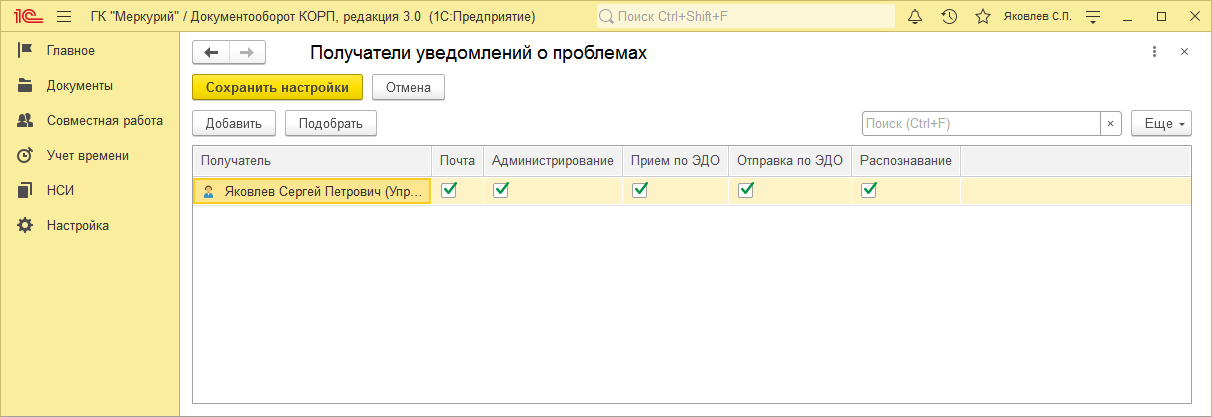Toggle the Администрирование checkbox in the row
The width and height of the screenshot is (1212, 417).
coord(501,190)
